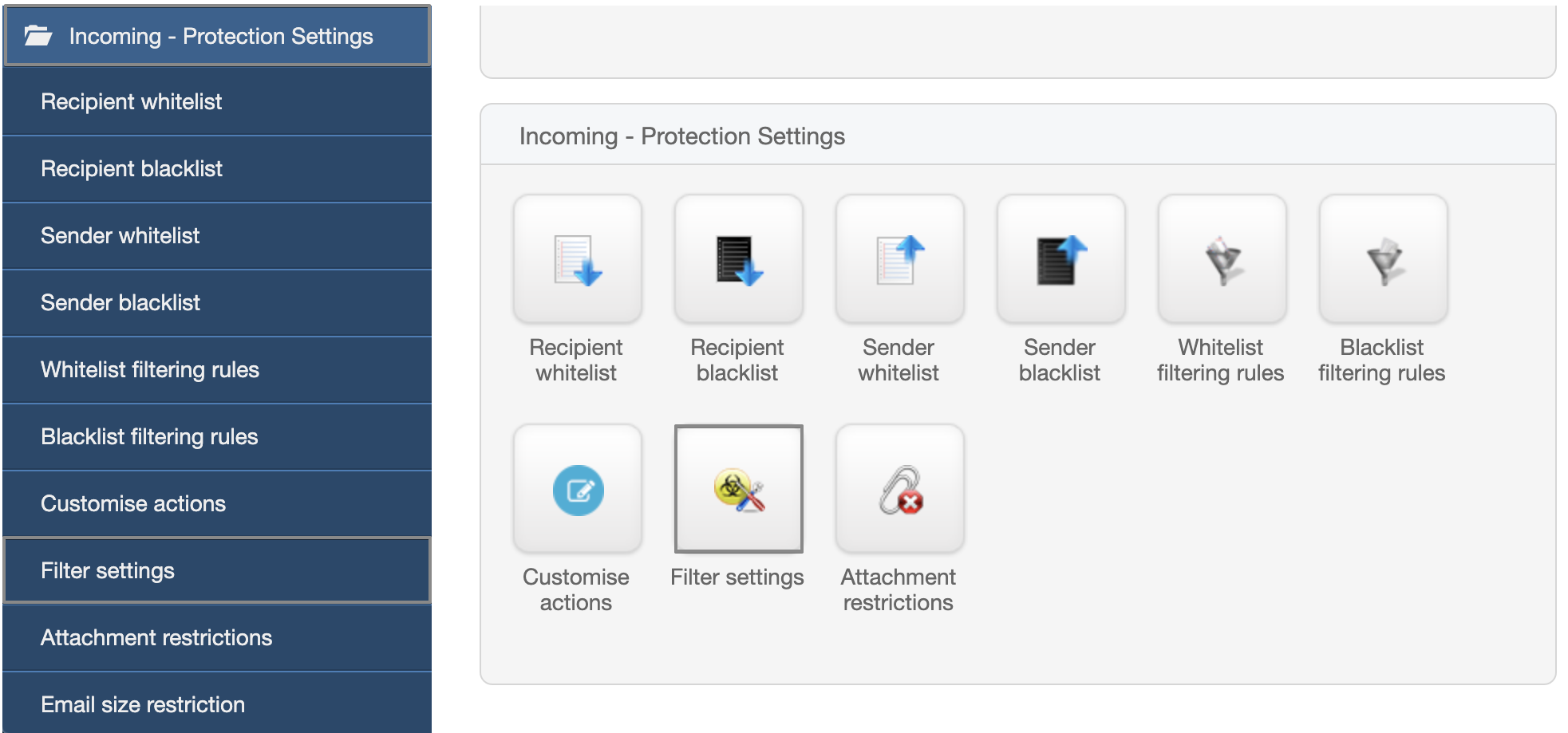Open the Filter settings biohazard icon
The width and height of the screenshot is (1568, 733).
pyautogui.click(x=739, y=489)
